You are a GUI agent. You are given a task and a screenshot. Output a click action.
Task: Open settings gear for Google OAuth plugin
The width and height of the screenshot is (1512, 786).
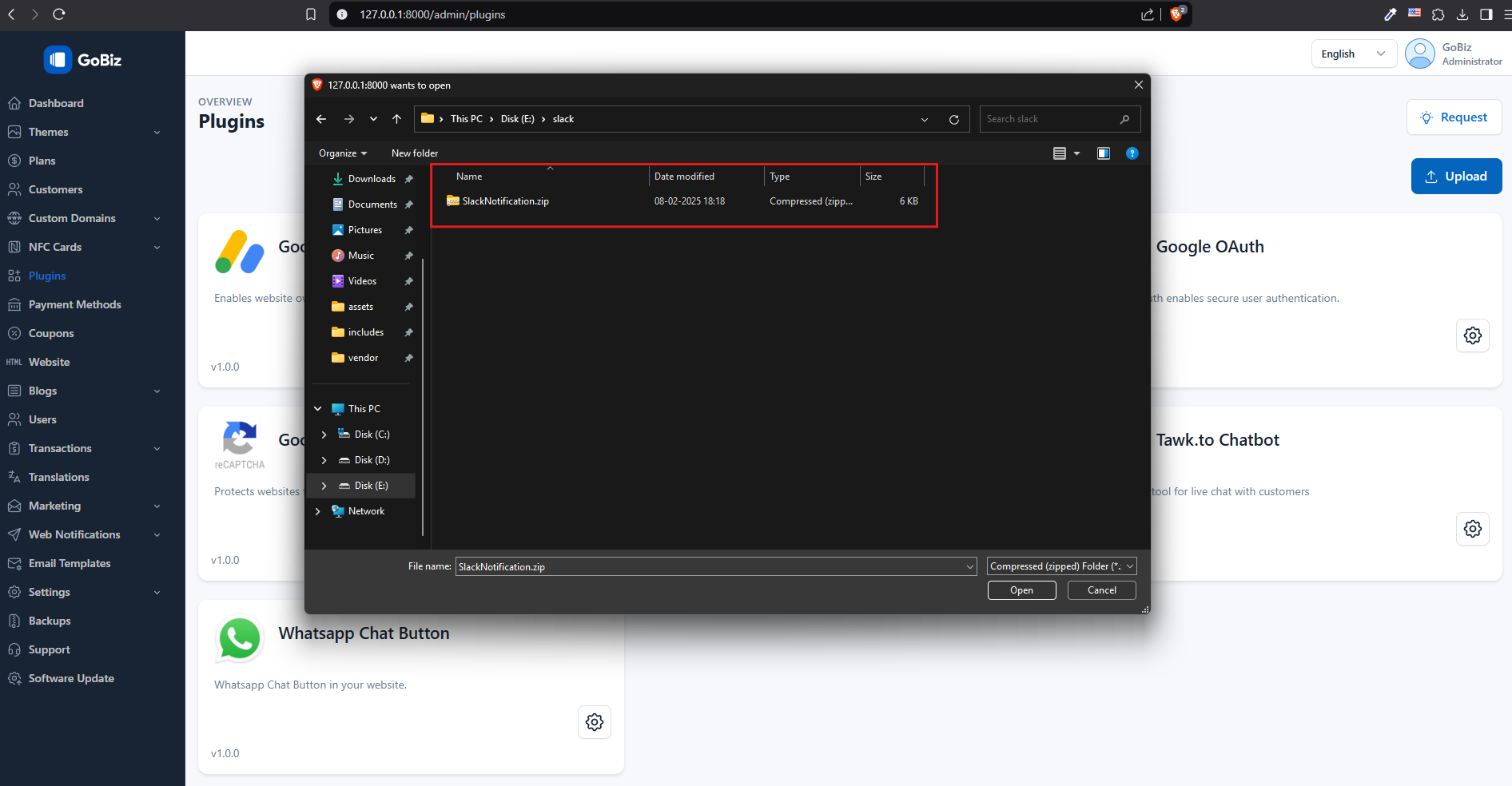click(1472, 335)
